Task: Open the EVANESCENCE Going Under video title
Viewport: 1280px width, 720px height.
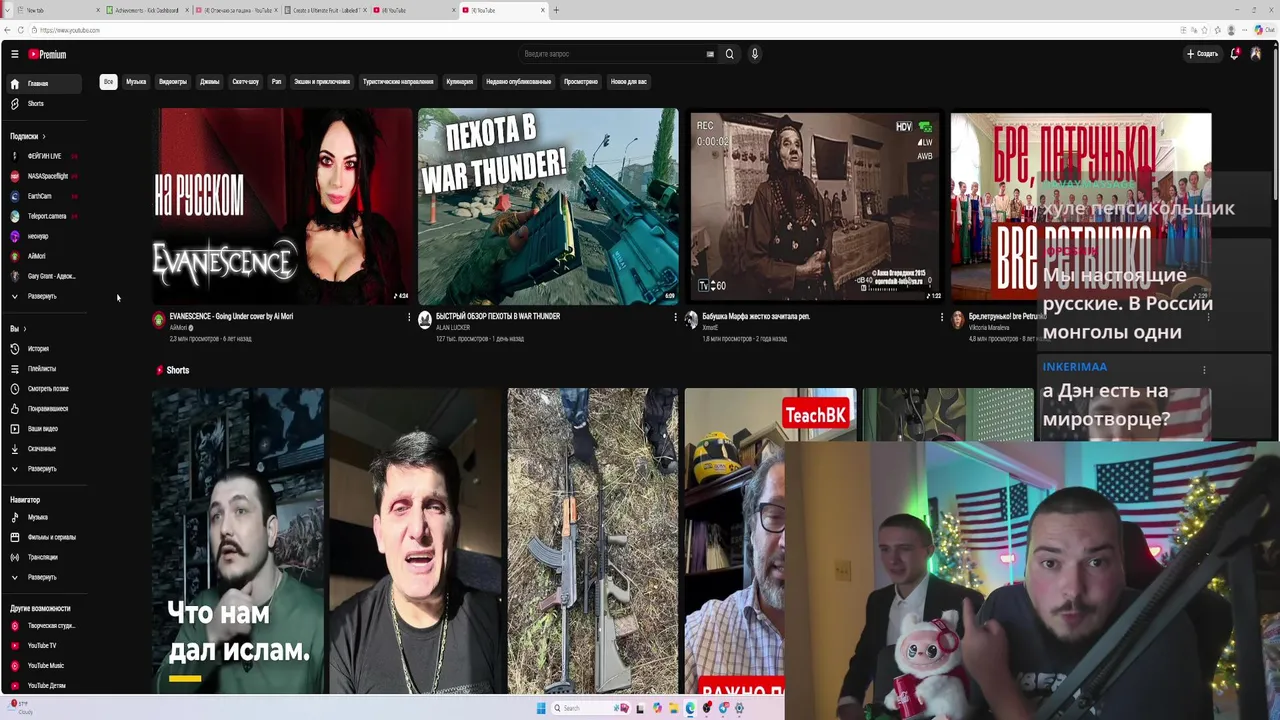Action: click(231, 317)
